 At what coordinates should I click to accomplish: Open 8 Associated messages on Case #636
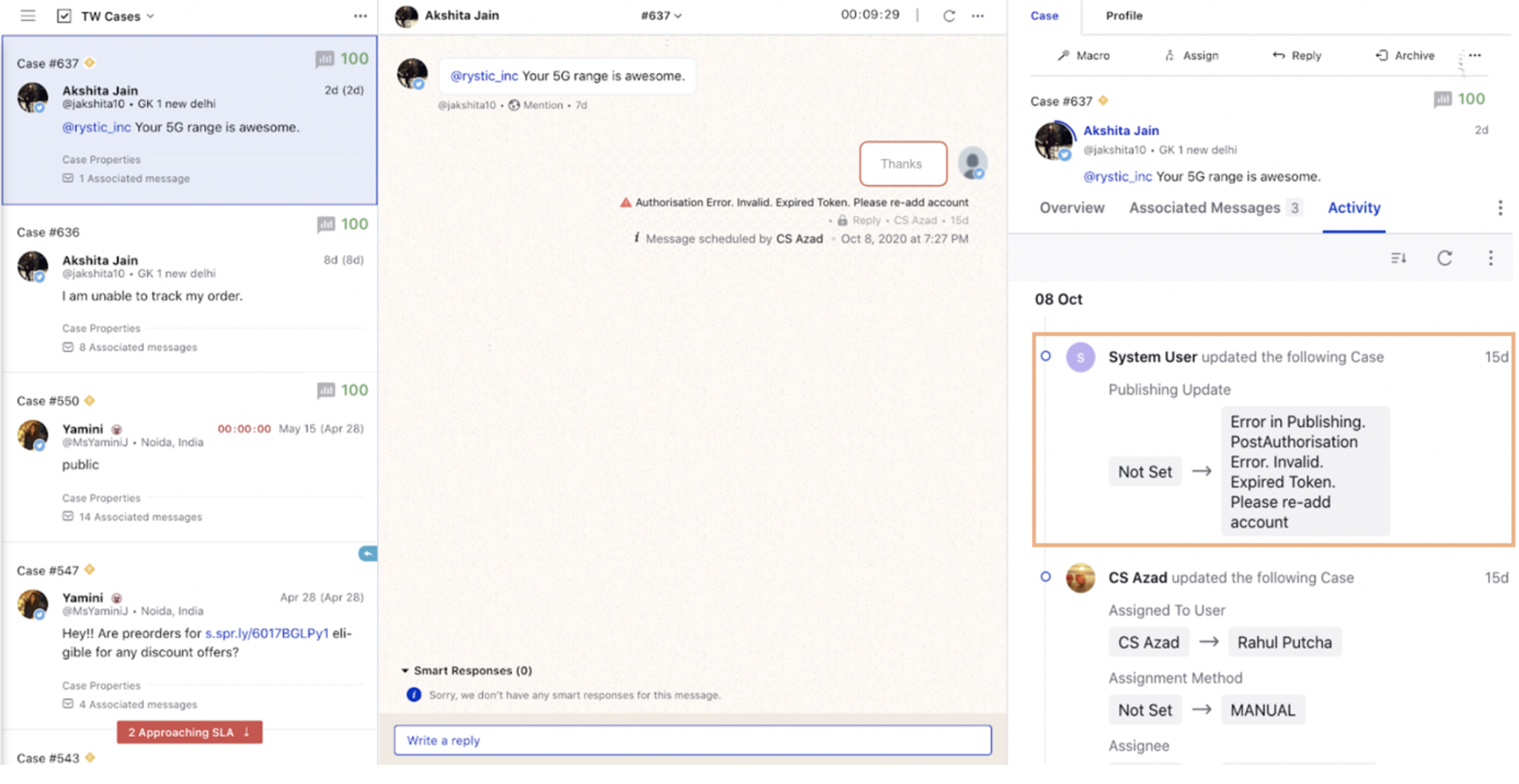point(129,348)
